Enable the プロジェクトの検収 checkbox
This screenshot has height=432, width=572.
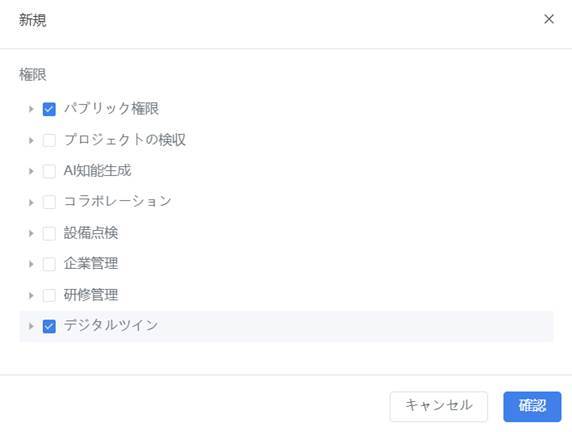click(49, 140)
